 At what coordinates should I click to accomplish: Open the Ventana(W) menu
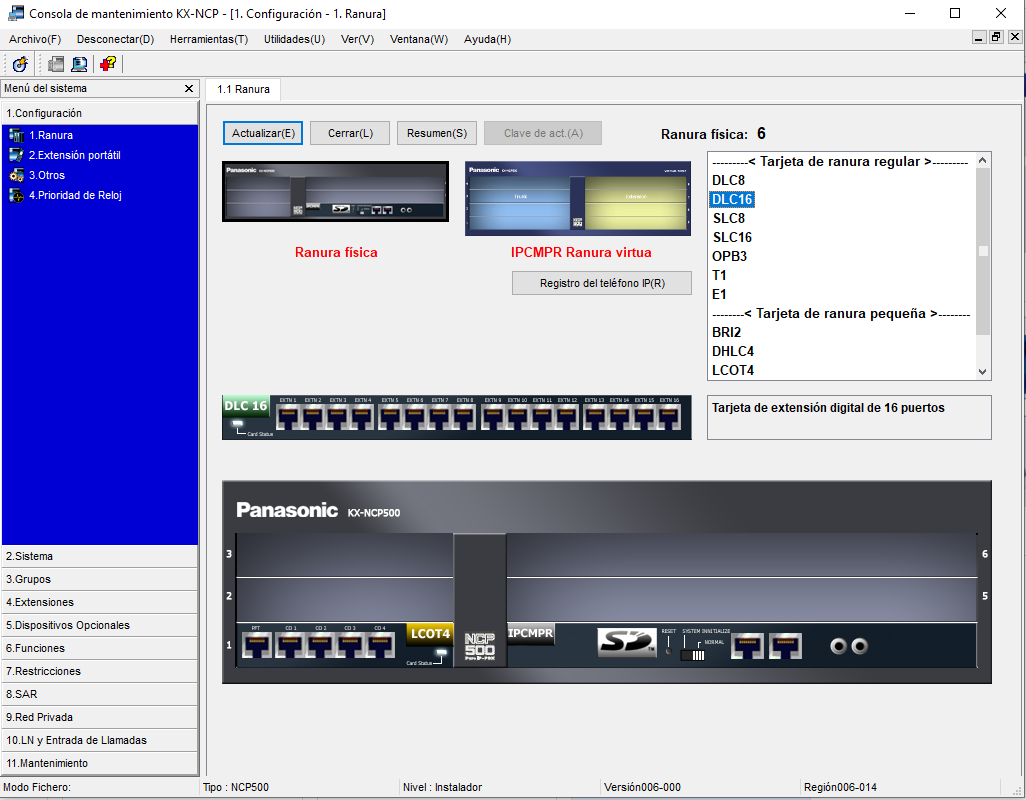419,39
